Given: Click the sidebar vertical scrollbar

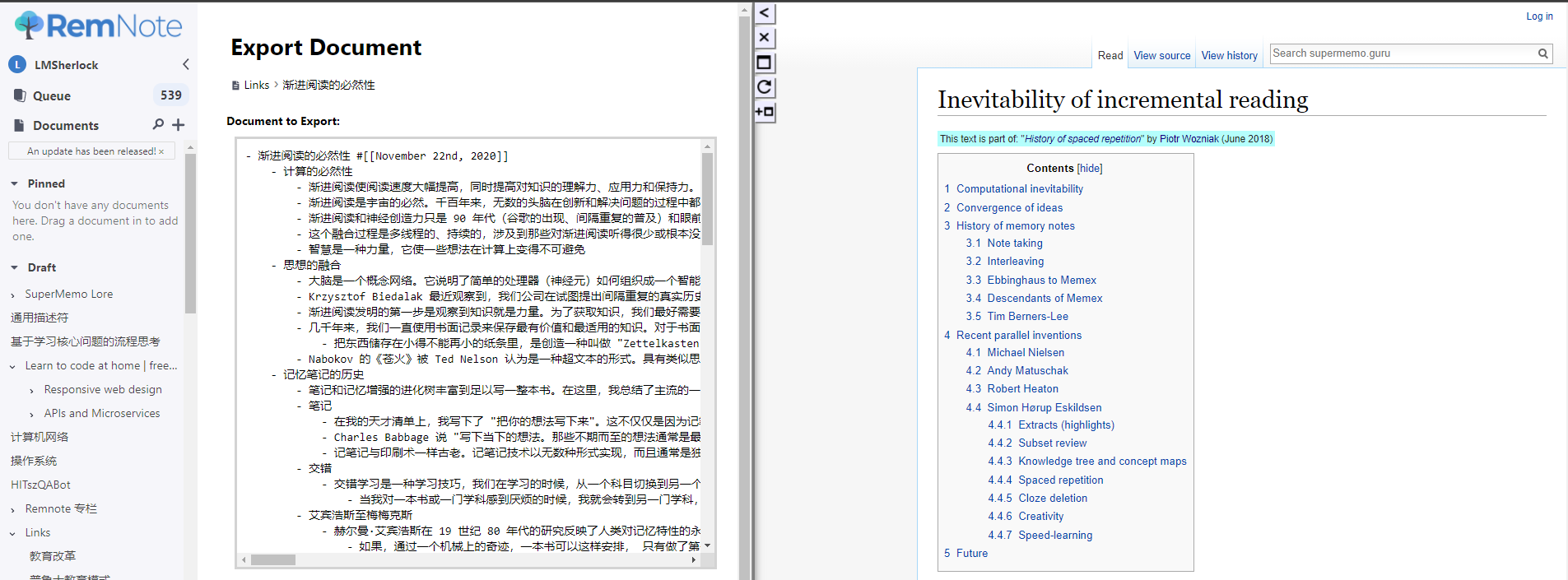Looking at the screenshot, I should coord(190,234).
